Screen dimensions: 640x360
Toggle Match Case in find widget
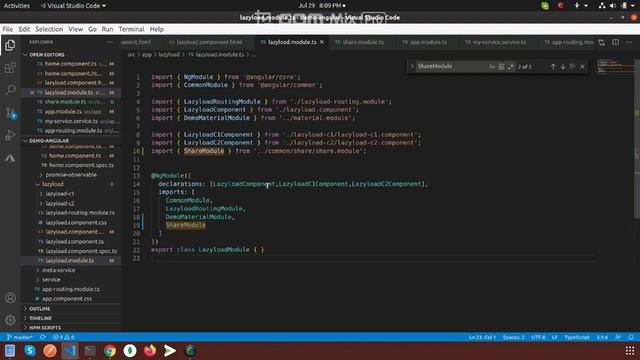[492, 66]
